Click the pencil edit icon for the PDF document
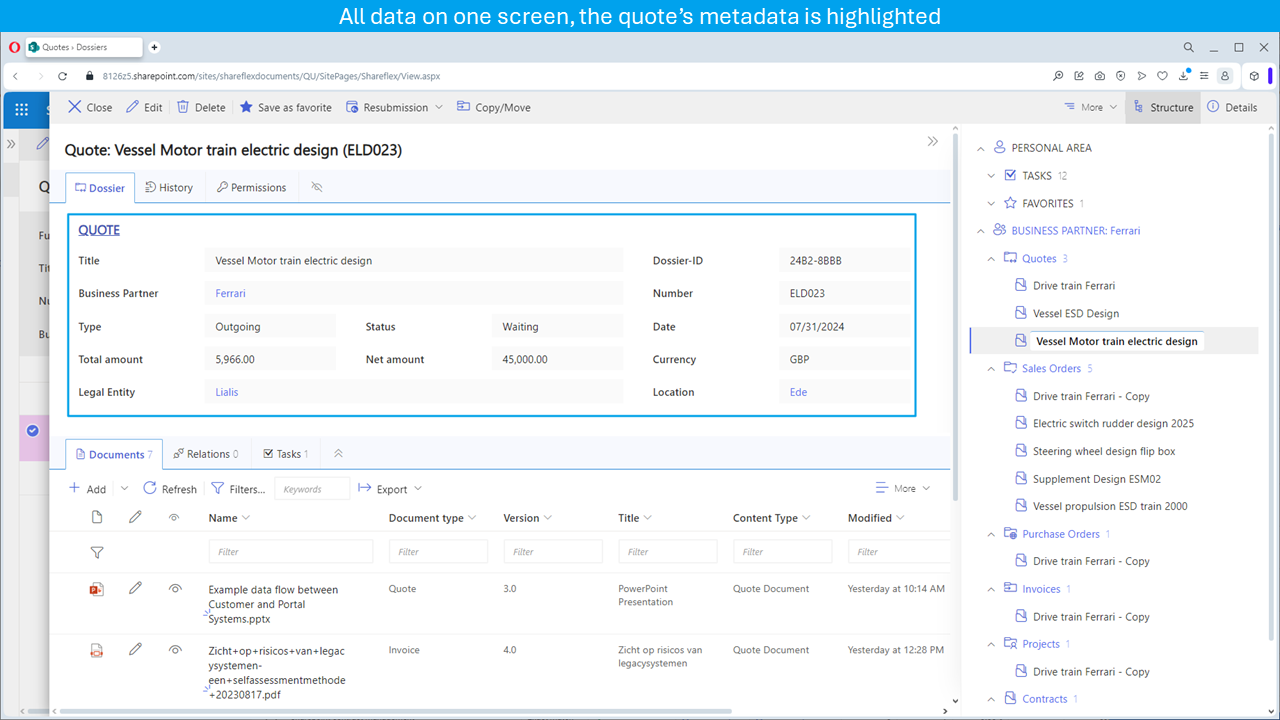Viewport: 1280px width, 720px height. tap(135, 649)
